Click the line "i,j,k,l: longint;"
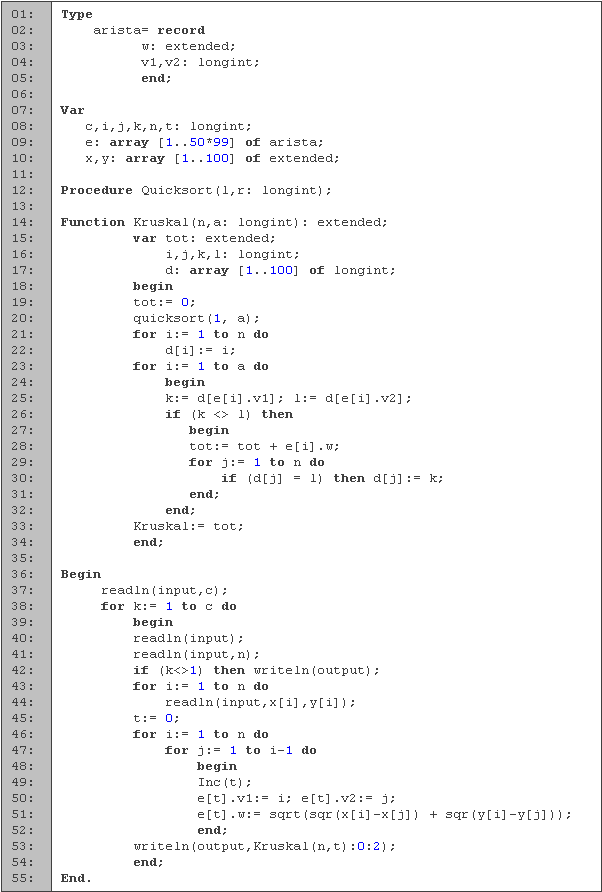 (x=232, y=254)
